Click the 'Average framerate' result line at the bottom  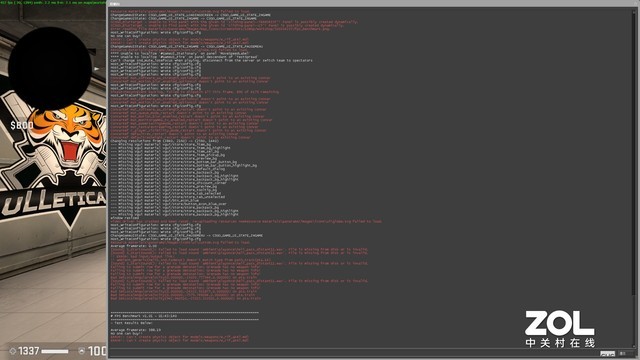136,330
